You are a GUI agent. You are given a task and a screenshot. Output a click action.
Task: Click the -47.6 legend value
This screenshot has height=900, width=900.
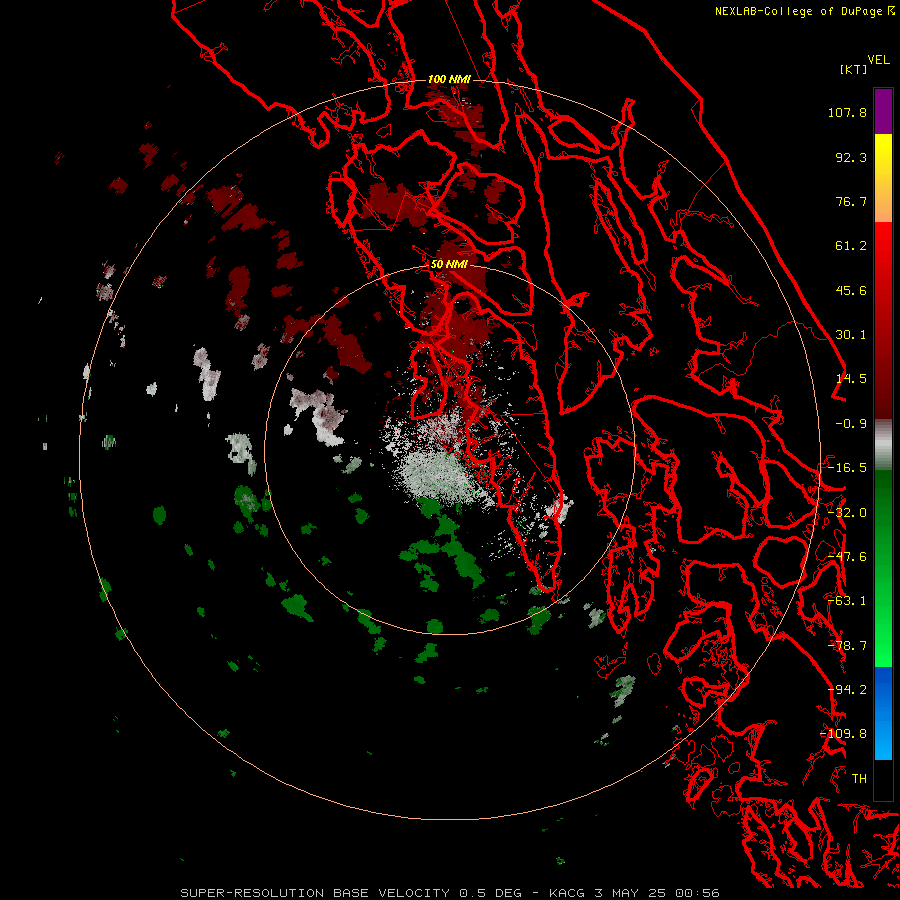click(x=847, y=557)
